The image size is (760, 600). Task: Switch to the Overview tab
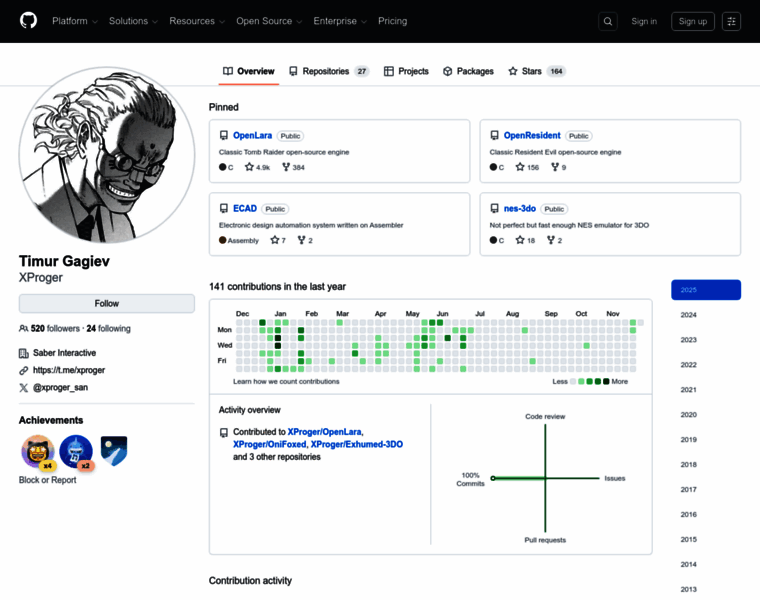point(249,71)
